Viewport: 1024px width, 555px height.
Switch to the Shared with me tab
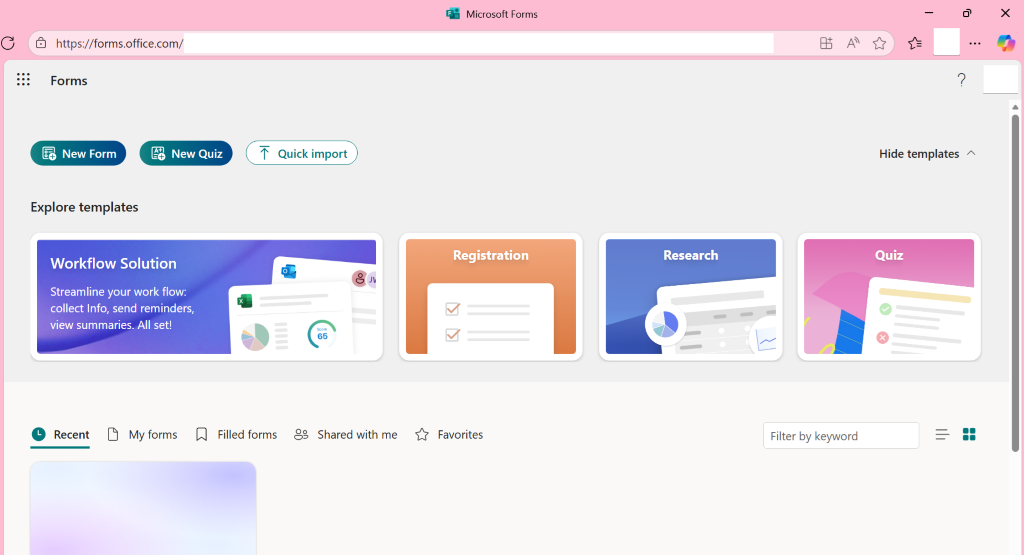coord(345,435)
